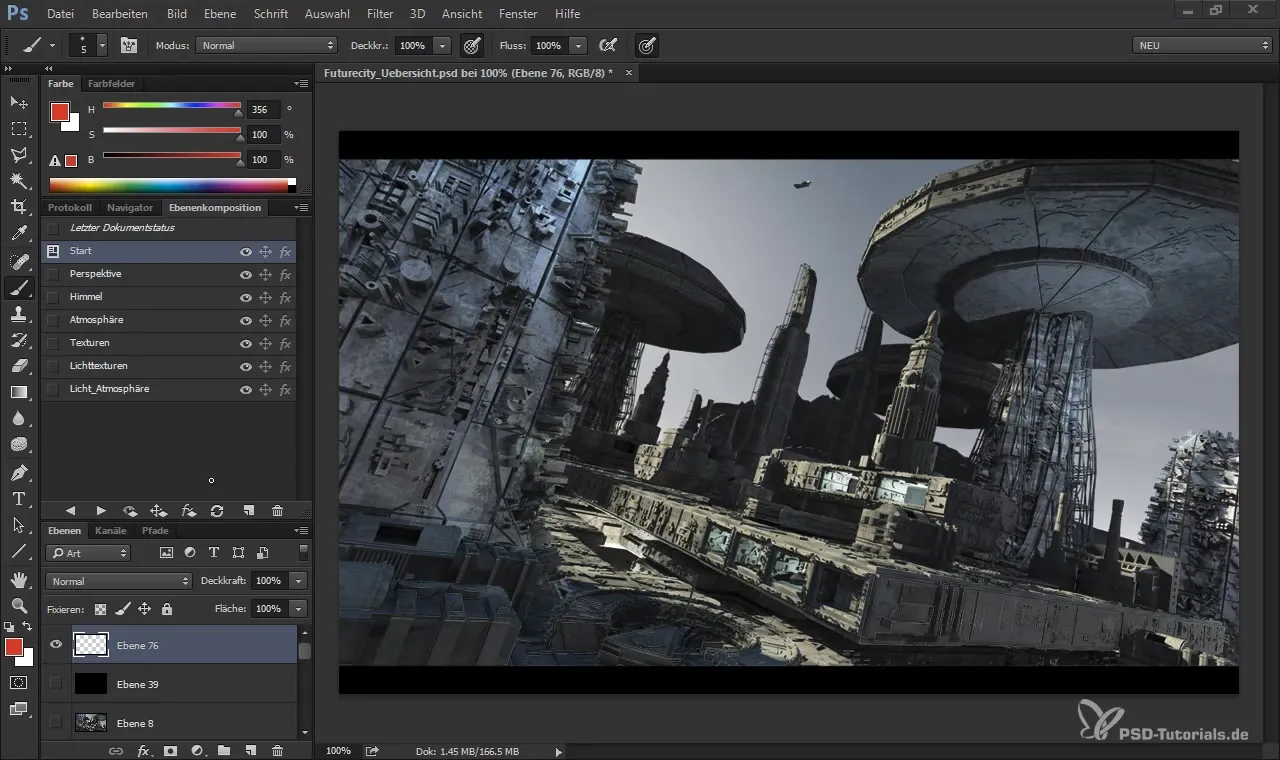Swap foreground and background colors
Screen dimensions: 1280x760
tap(27, 627)
